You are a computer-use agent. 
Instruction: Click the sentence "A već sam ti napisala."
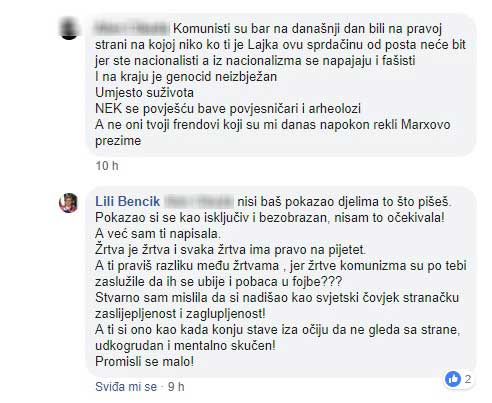click(x=158, y=233)
